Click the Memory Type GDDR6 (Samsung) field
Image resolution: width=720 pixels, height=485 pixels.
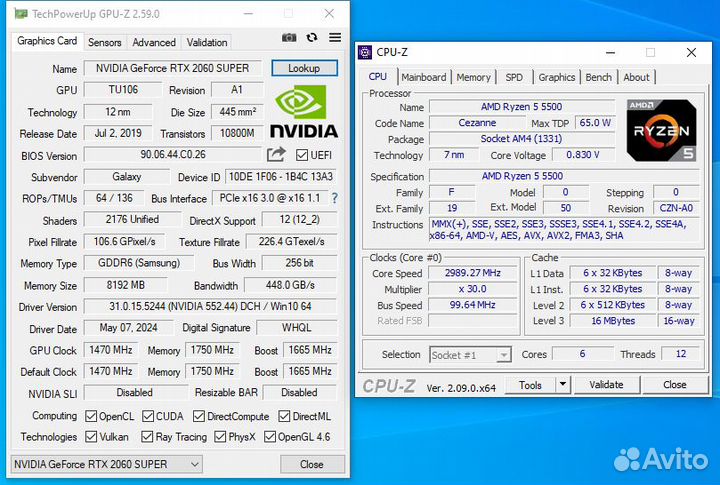click(139, 263)
